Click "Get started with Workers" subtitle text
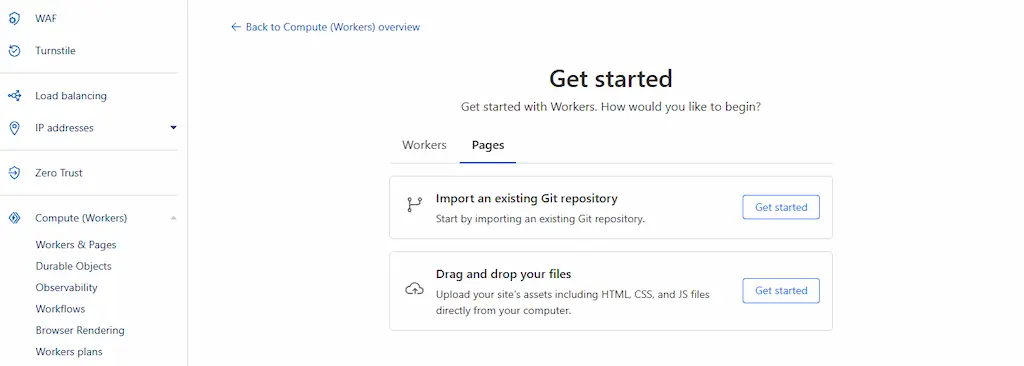The width and height of the screenshot is (1024, 366). tap(611, 107)
